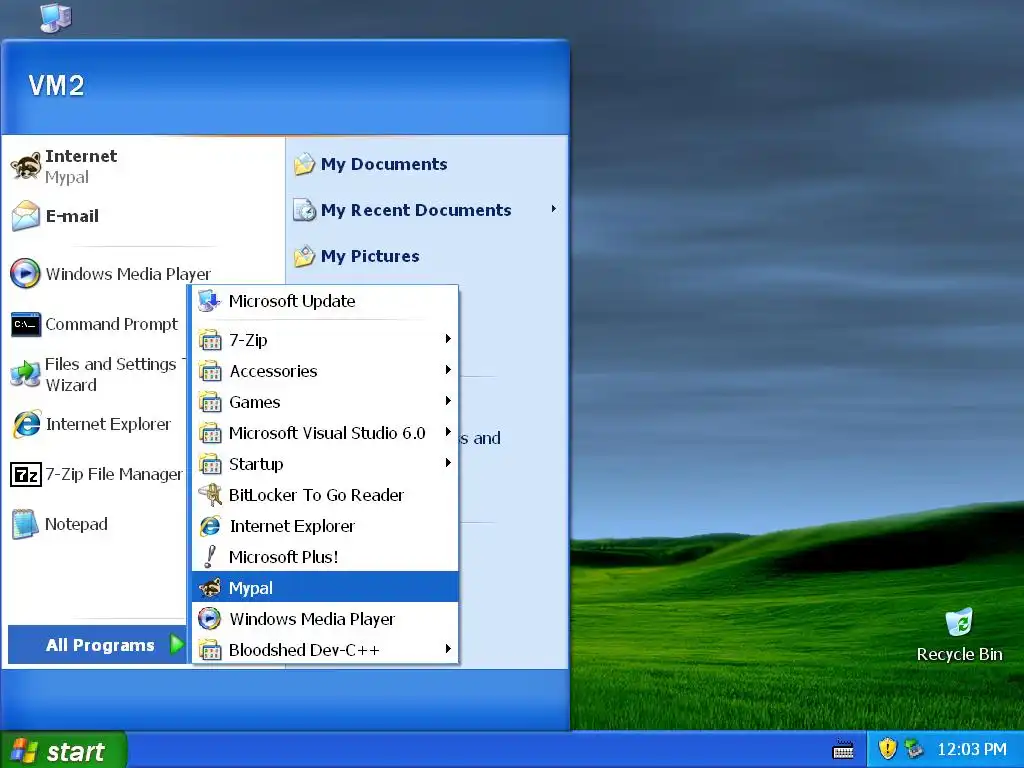Click the Microsoft Update icon in programs list
1024x768 pixels.
pyautogui.click(x=210, y=301)
